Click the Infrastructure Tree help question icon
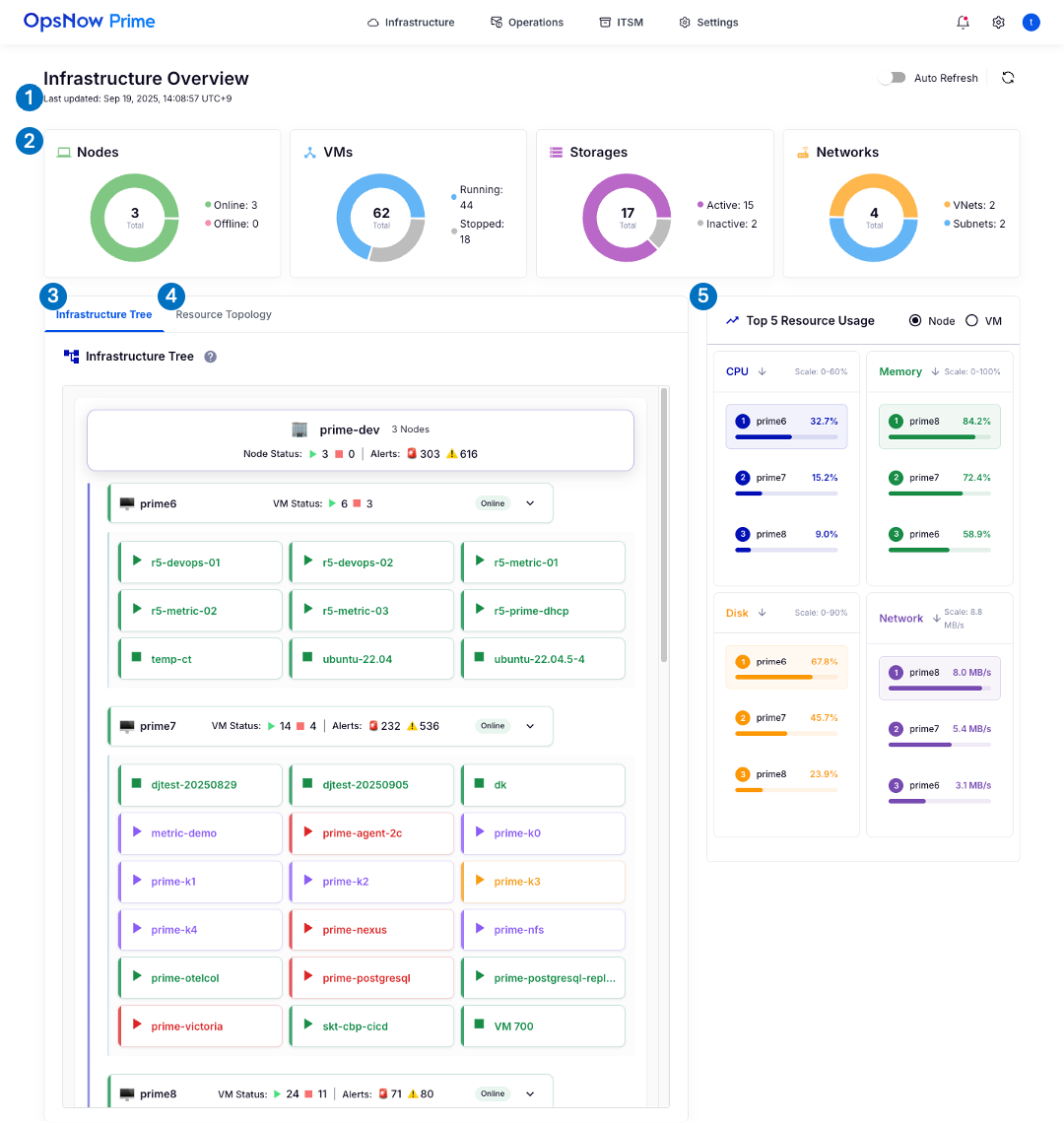This screenshot has width=1064, height=1123. click(210, 357)
